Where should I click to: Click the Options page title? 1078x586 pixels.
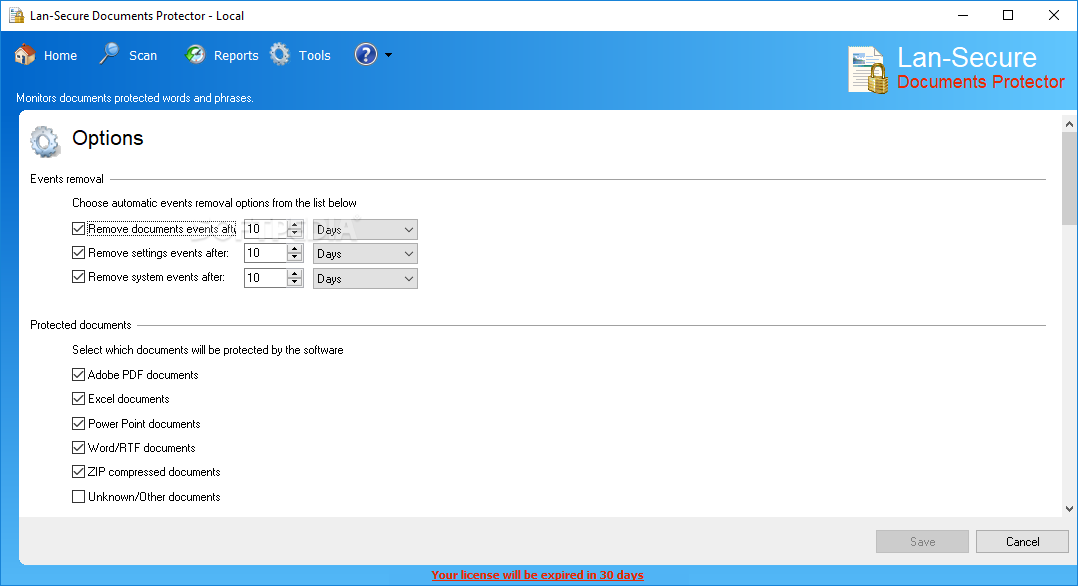(108, 138)
